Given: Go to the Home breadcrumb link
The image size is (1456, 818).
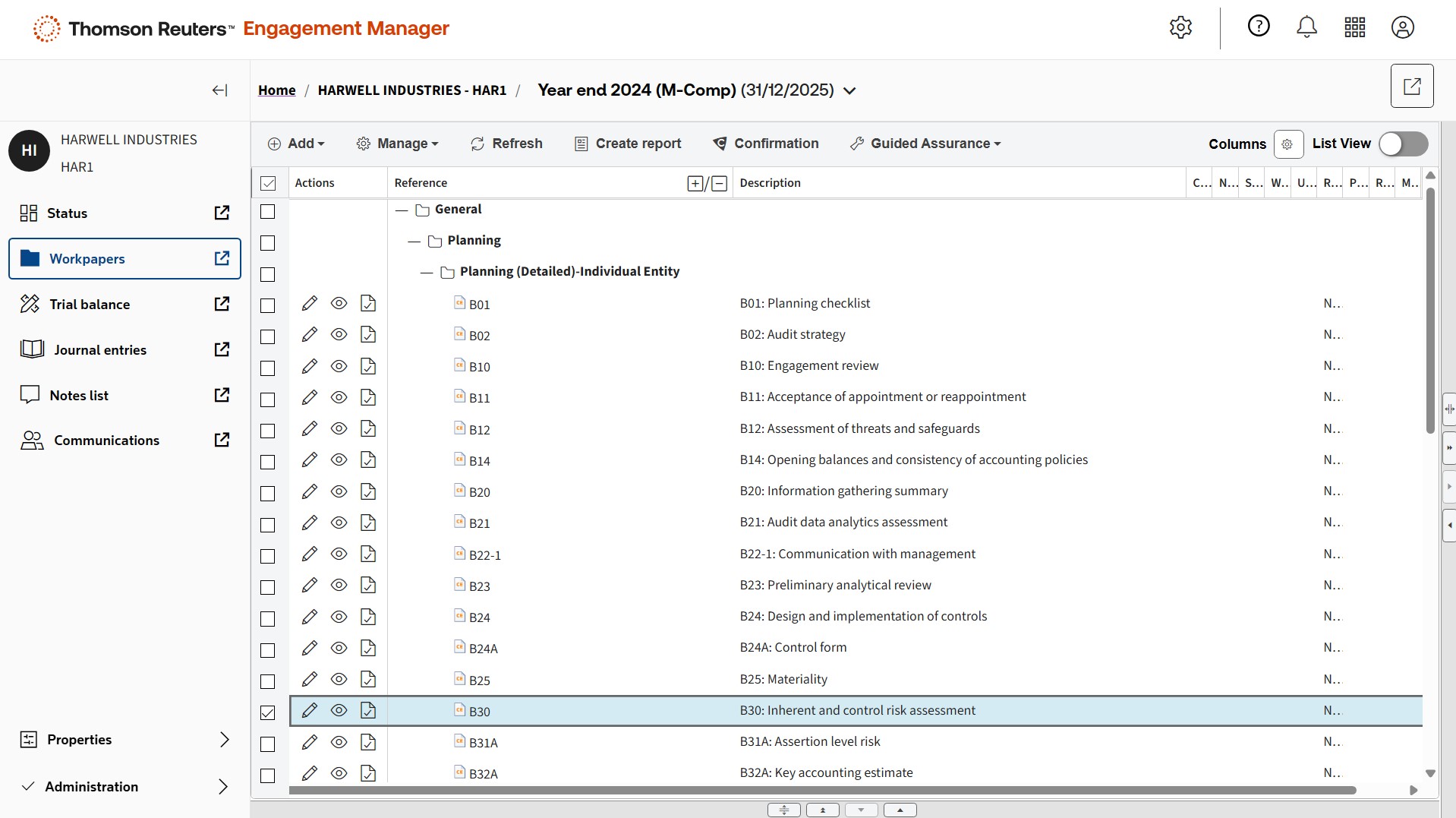Looking at the screenshot, I should [276, 90].
